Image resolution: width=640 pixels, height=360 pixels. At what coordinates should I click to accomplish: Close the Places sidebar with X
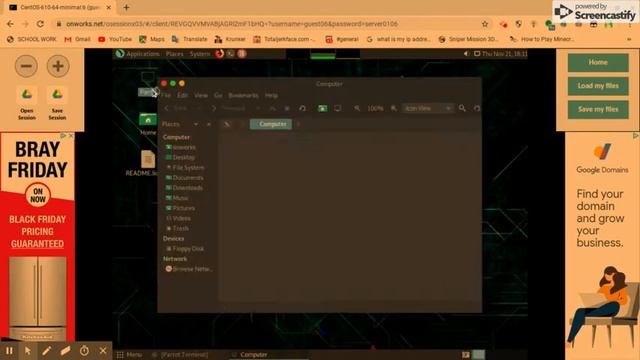[209, 124]
